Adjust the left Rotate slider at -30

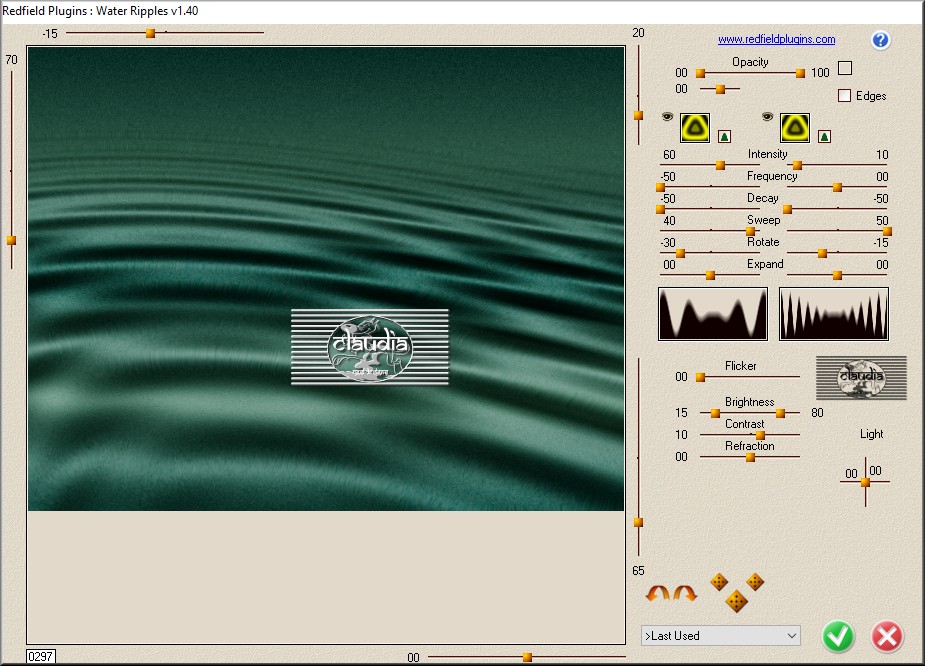tap(680, 254)
